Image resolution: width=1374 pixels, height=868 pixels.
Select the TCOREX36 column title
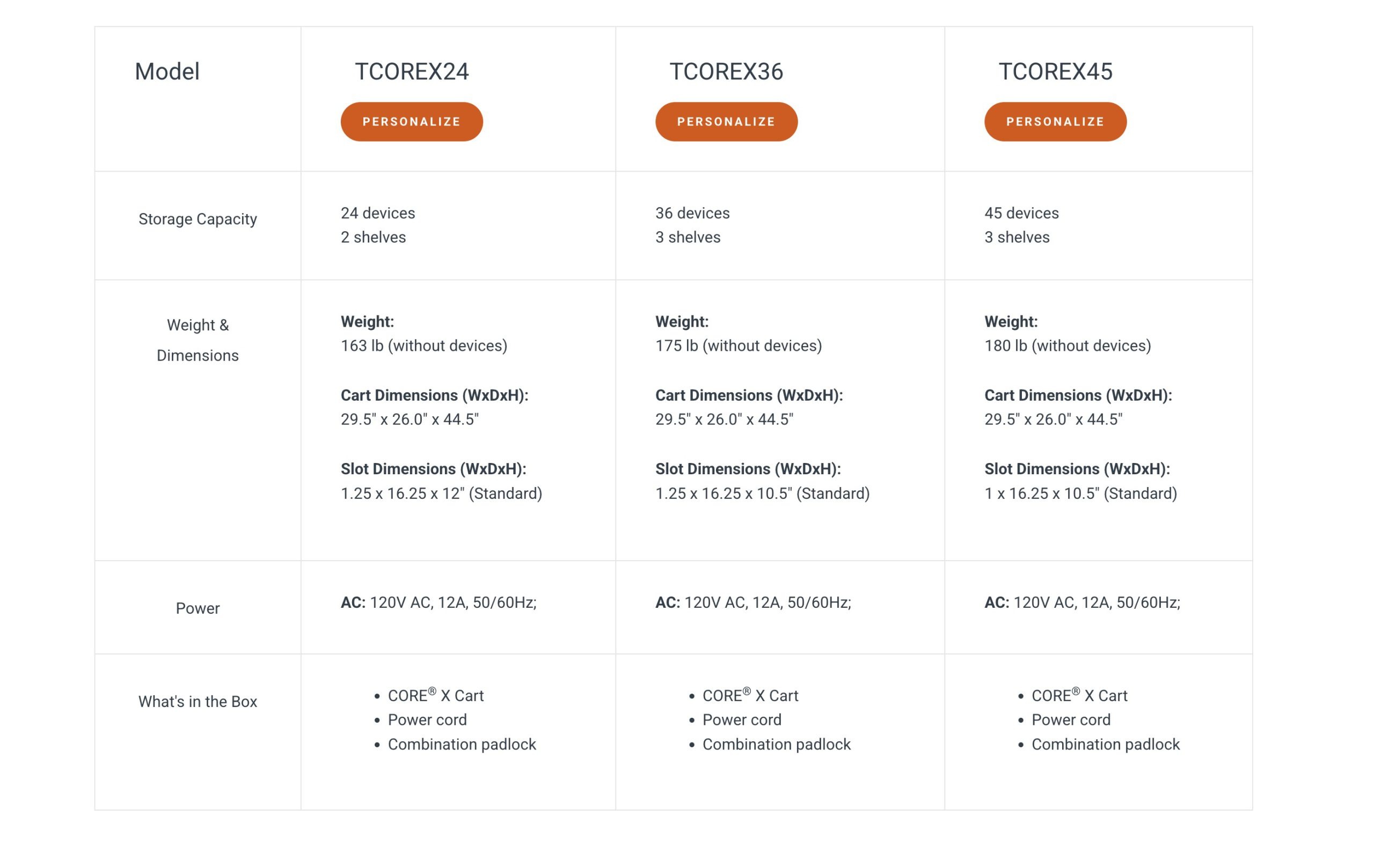726,71
